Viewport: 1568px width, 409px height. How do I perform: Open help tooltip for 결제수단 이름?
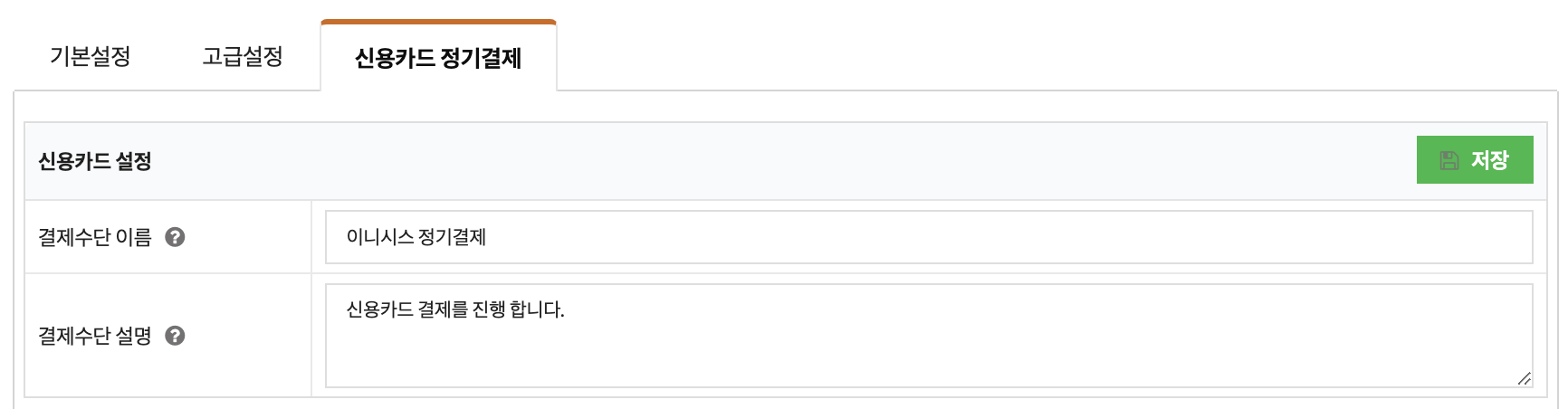tap(175, 237)
